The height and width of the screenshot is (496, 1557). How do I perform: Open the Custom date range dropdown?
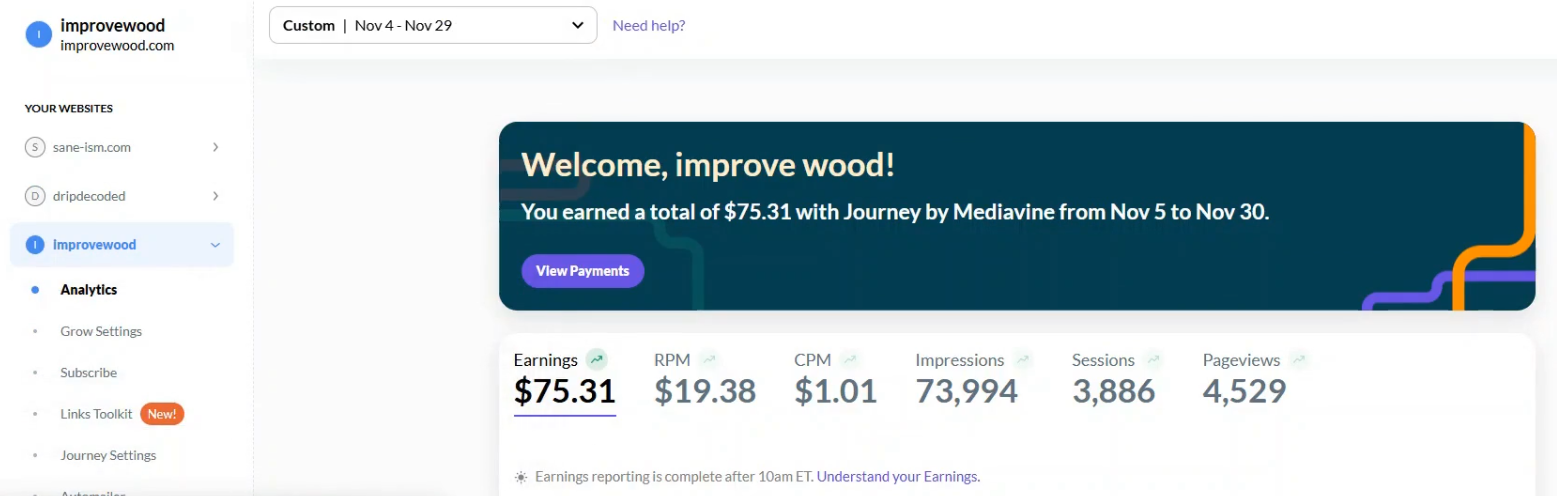pyautogui.click(x=433, y=25)
